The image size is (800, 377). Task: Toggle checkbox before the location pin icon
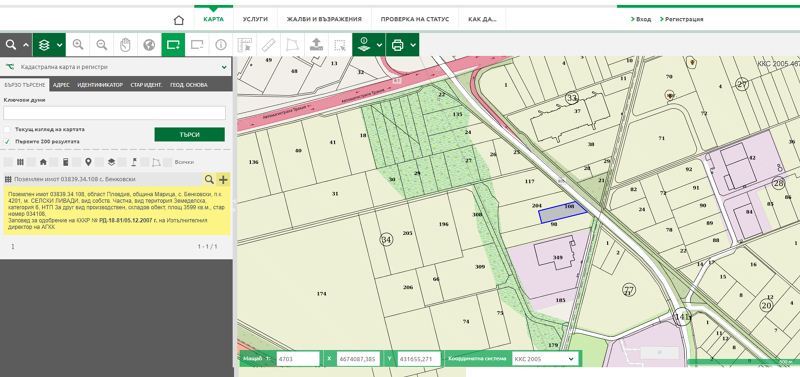coord(77,162)
